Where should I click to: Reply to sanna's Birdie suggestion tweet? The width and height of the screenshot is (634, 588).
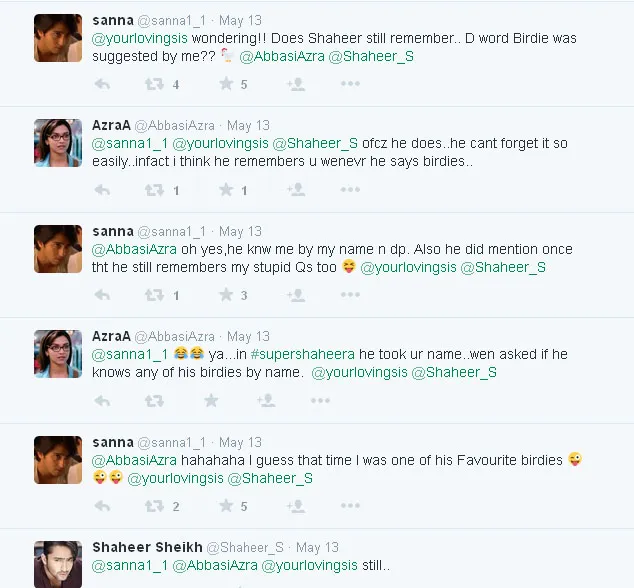[102, 85]
